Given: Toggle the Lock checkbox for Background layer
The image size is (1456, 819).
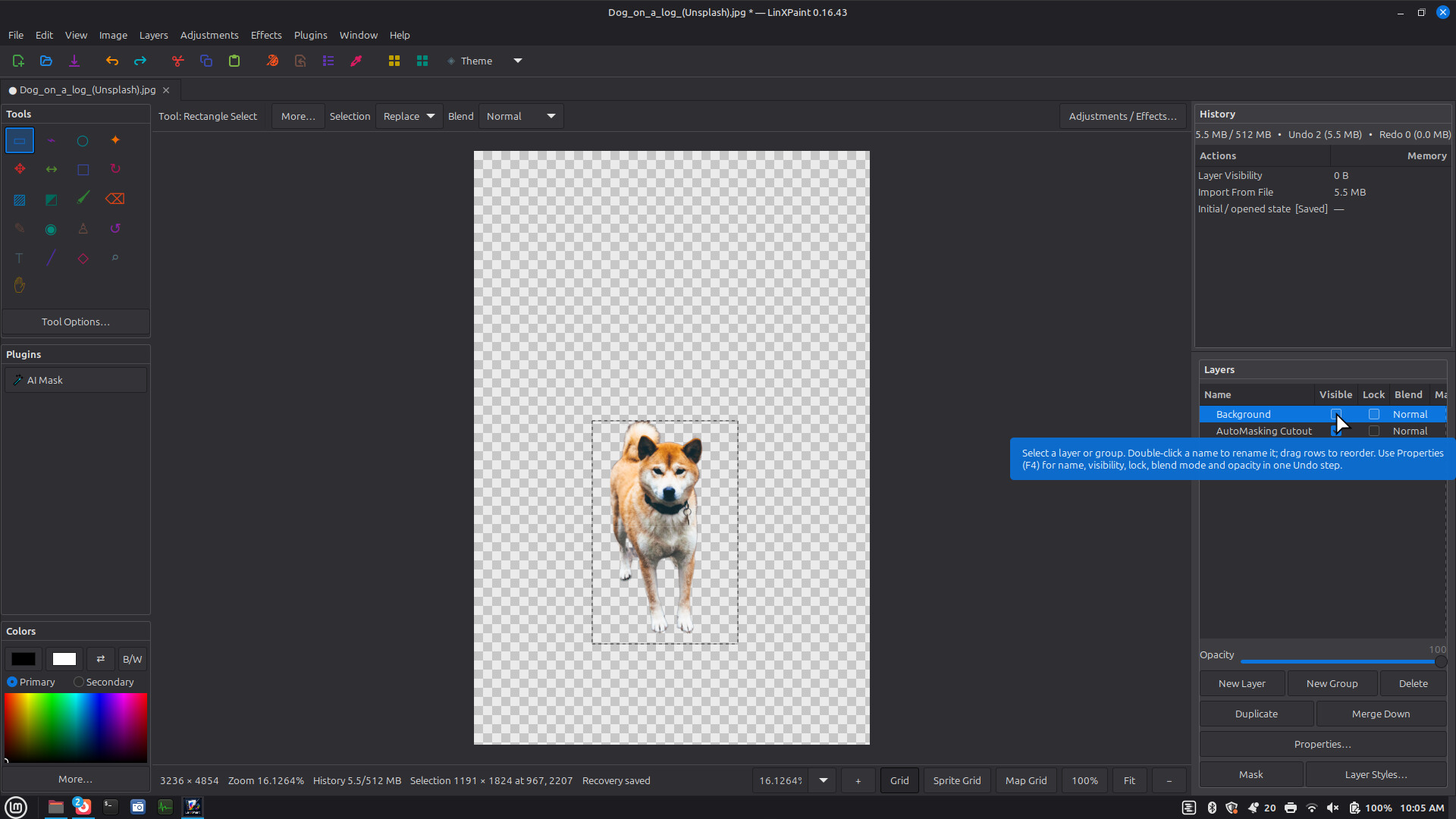Looking at the screenshot, I should pyautogui.click(x=1374, y=414).
